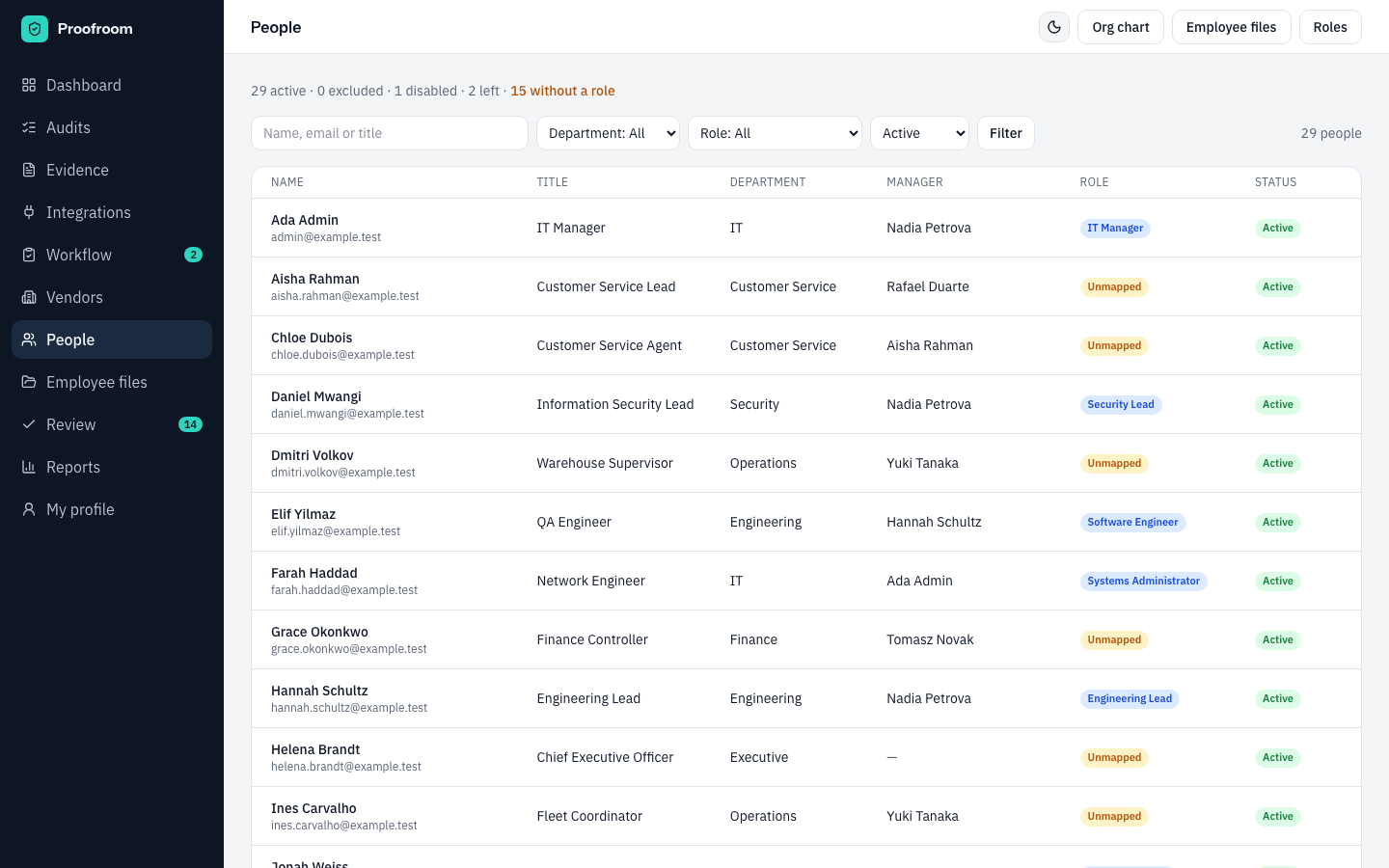
Task: Click the Integrations plug icon
Action: coord(29,212)
